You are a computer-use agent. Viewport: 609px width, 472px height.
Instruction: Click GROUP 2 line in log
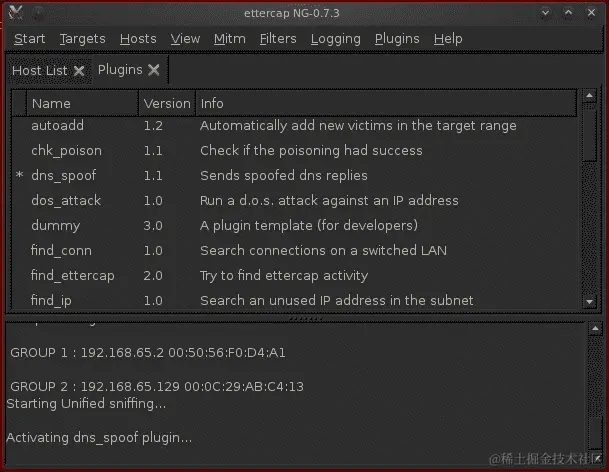tap(157, 387)
